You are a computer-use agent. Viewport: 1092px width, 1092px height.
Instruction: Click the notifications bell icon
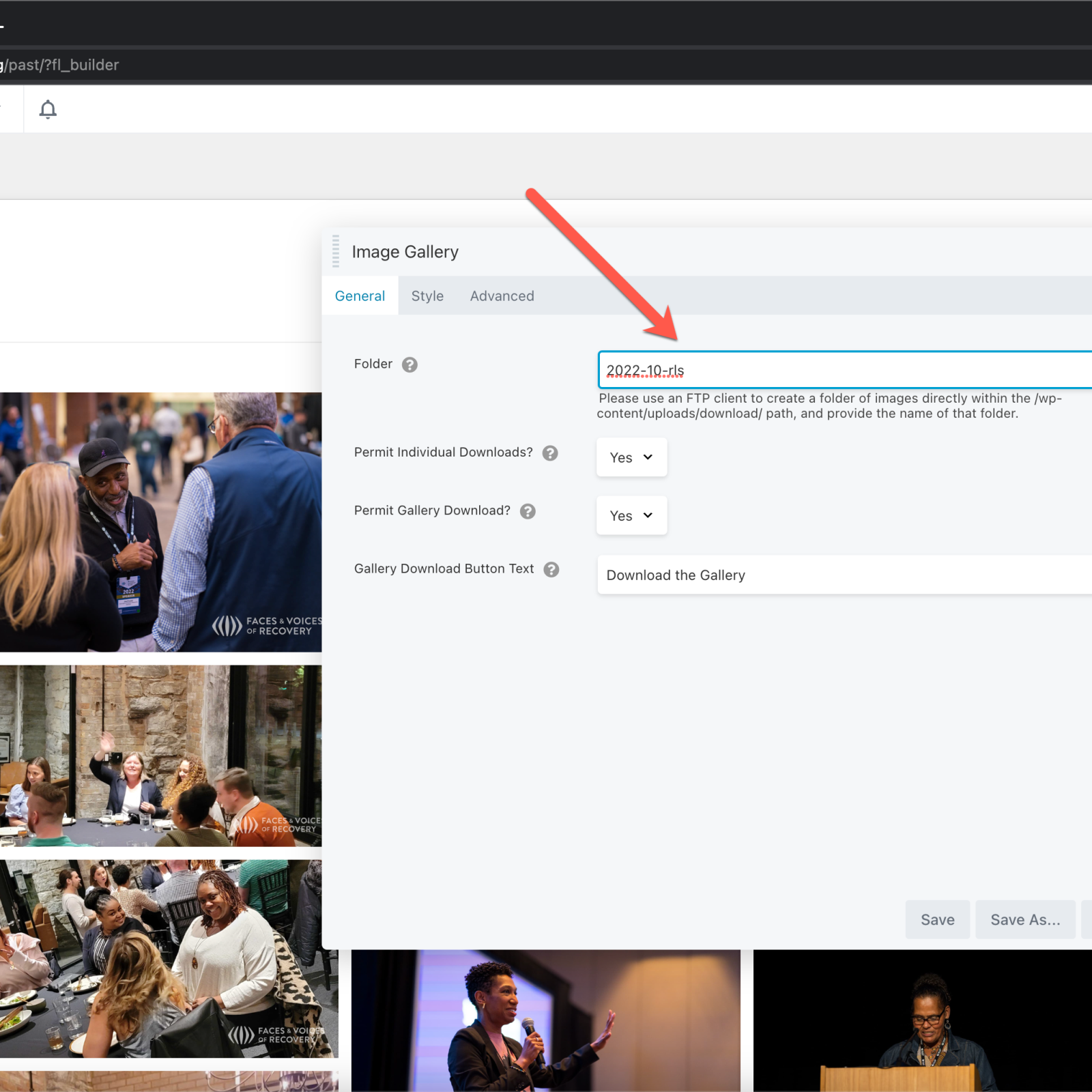click(x=48, y=109)
